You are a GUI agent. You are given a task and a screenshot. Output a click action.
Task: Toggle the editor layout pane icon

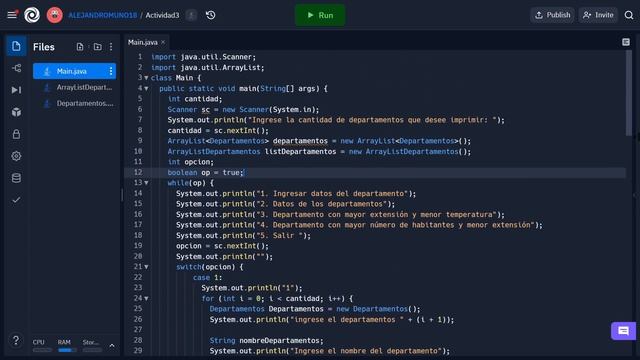(x=626, y=42)
